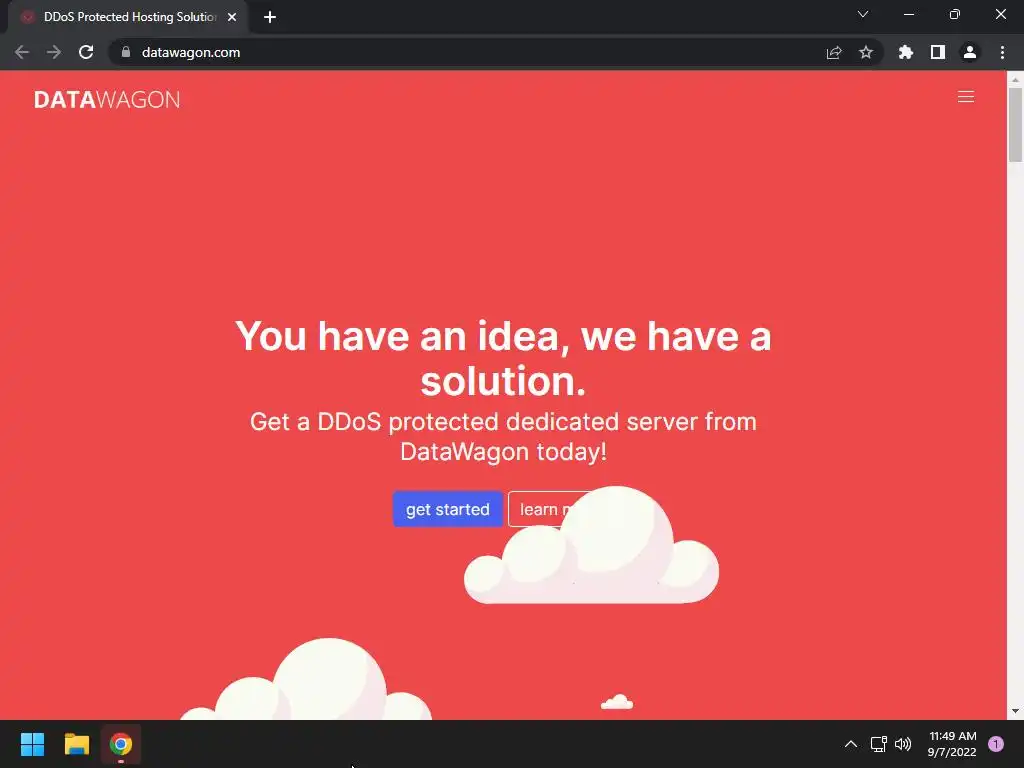Image resolution: width=1024 pixels, height=768 pixels.
Task: Click the DataWagon logo
Action: (x=107, y=99)
